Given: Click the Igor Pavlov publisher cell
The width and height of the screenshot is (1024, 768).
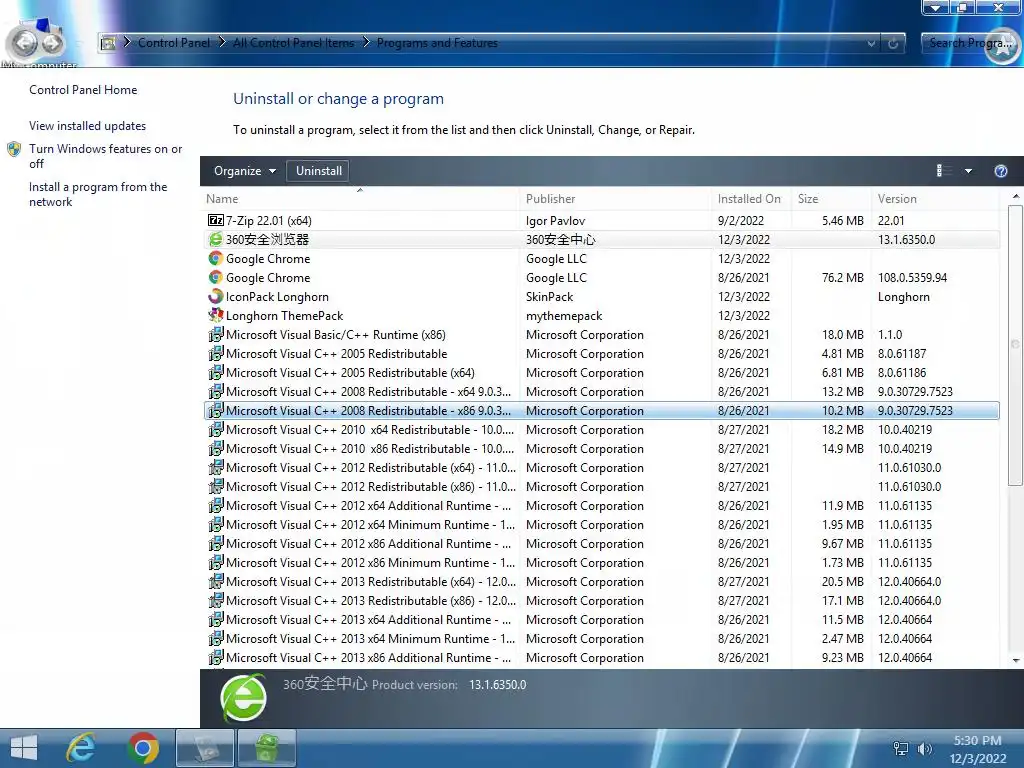Looking at the screenshot, I should [x=555, y=221].
